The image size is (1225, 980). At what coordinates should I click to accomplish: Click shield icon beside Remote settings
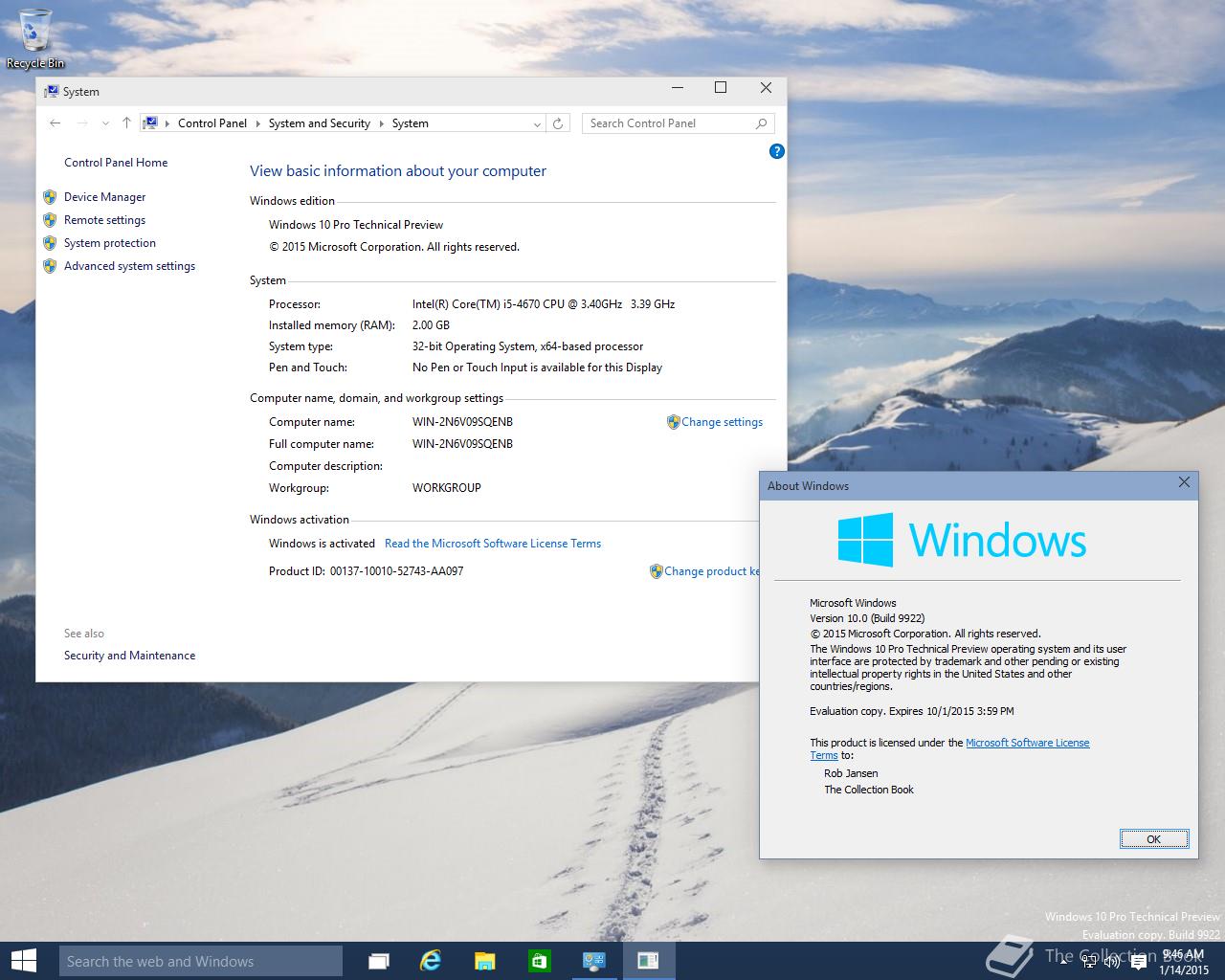coord(50,220)
